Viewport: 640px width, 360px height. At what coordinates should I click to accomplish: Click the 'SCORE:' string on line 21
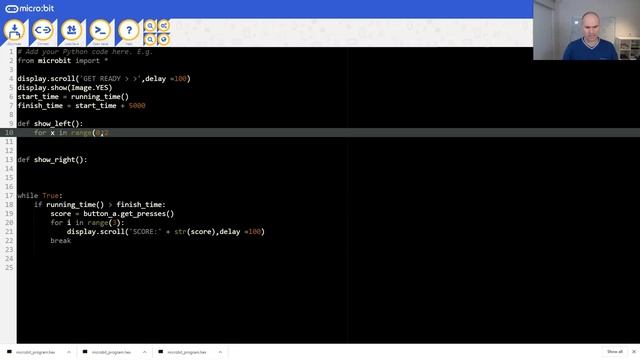145,231
